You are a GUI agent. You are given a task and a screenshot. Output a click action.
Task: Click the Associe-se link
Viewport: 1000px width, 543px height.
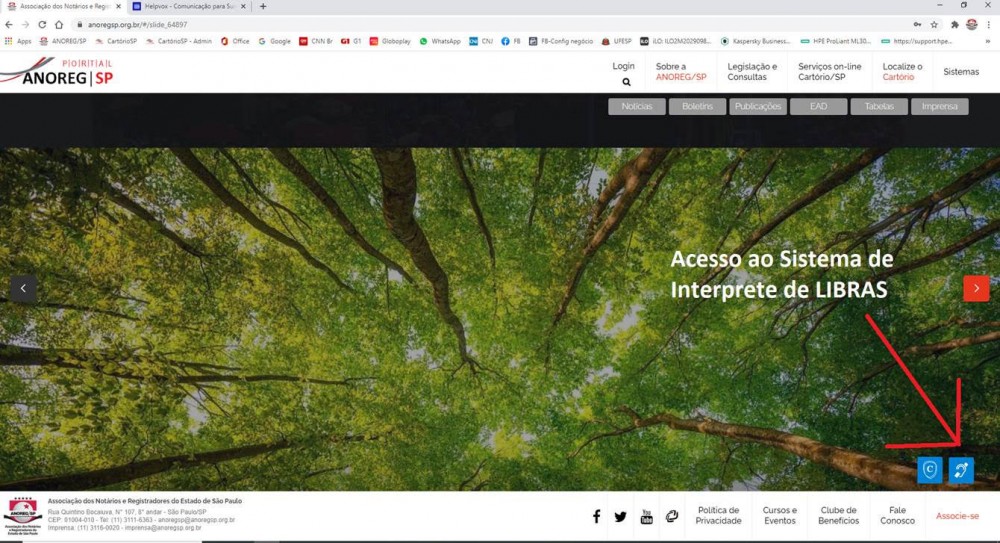click(x=957, y=516)
